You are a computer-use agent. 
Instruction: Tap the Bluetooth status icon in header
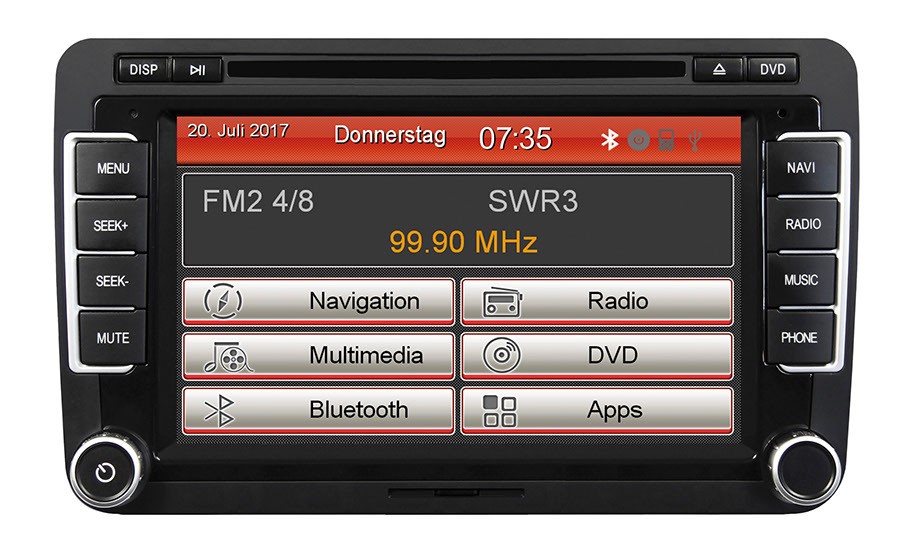click(609, 140)
